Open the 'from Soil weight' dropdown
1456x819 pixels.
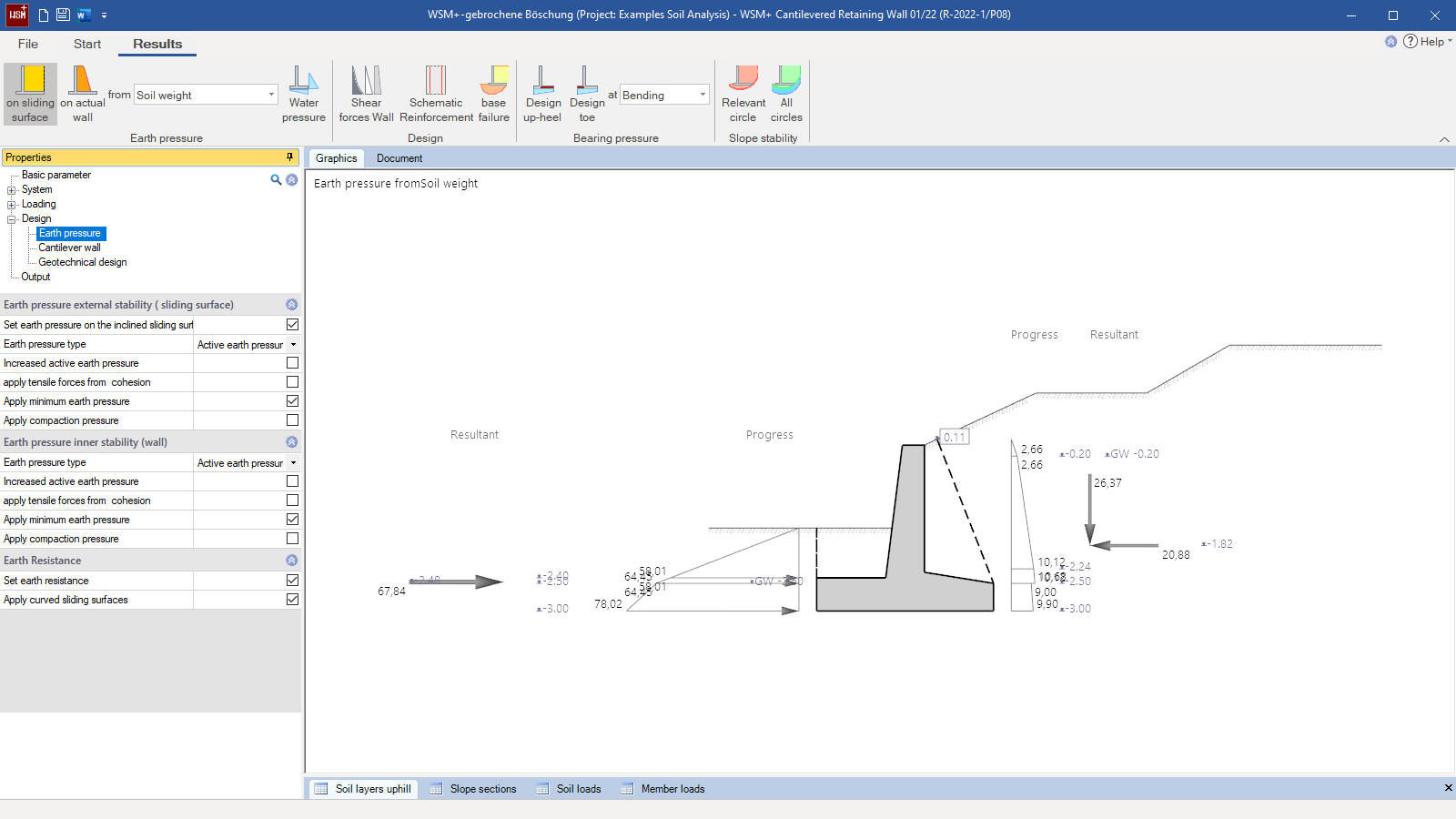click(x=271, y=95)
